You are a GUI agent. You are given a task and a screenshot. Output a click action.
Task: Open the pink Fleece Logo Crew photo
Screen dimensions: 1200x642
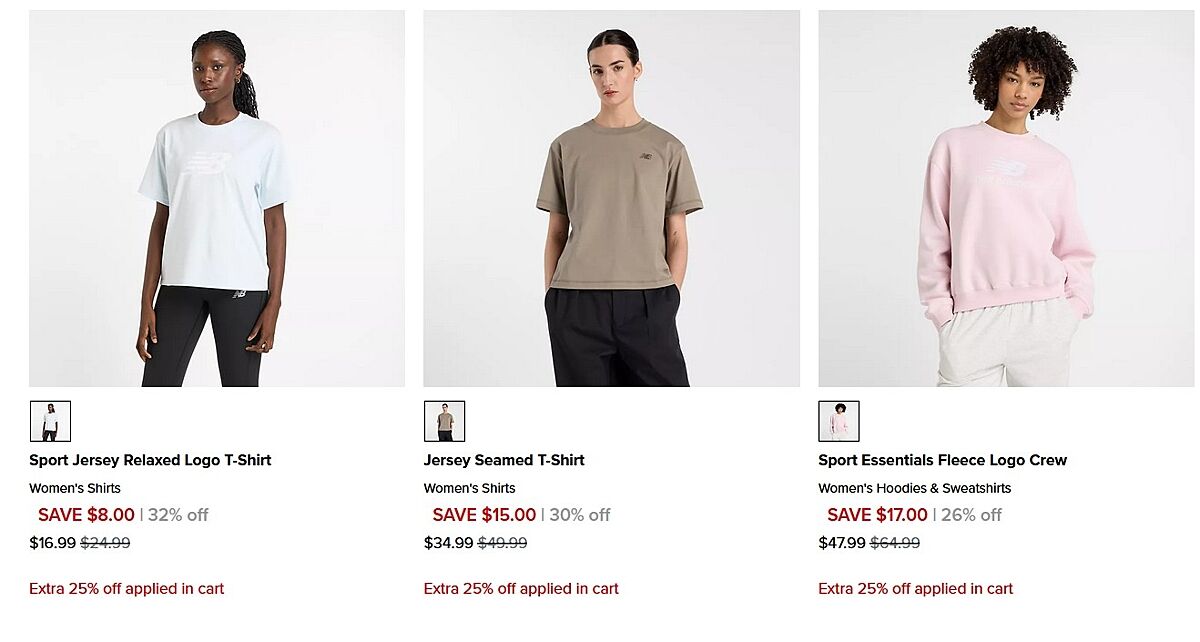click(x=1006, y=198)
